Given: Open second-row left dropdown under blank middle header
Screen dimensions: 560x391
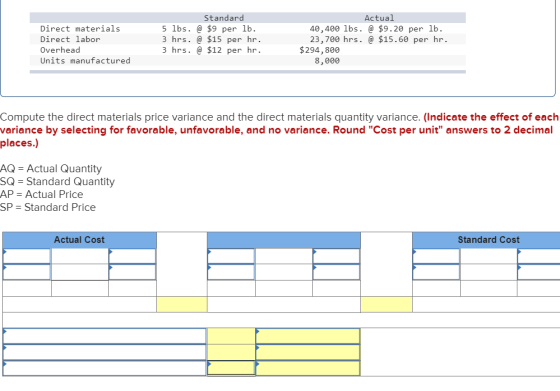Looking at the screenshot, I should pyautogui.click(x=231, y=272).
